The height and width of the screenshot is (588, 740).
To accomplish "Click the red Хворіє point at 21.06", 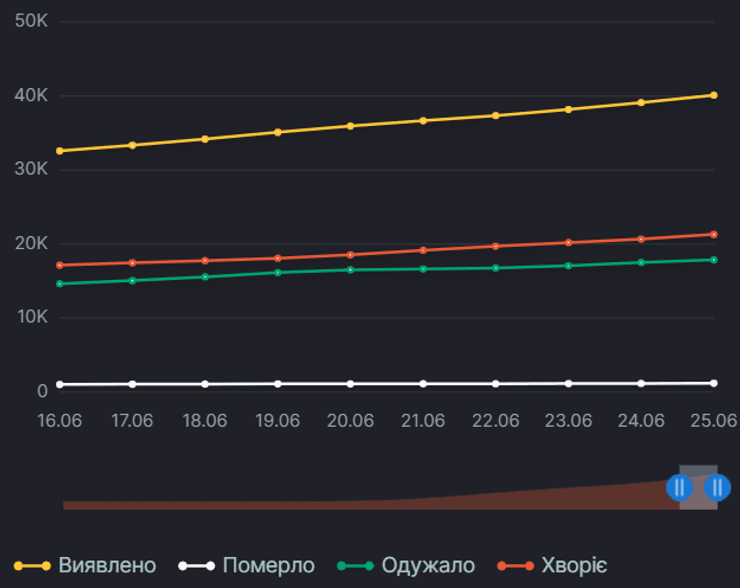I will tap(423, 250).
